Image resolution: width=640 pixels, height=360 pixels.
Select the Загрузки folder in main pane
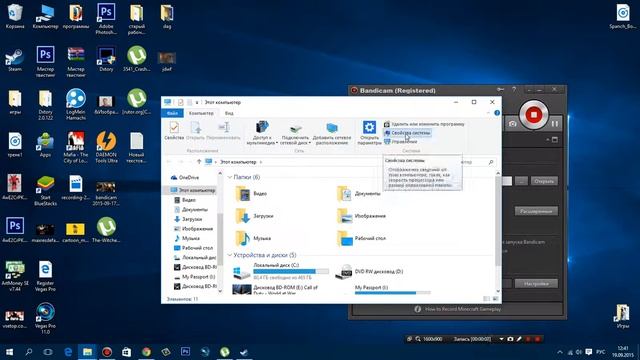pyautogui.click(x=254, y=216)
